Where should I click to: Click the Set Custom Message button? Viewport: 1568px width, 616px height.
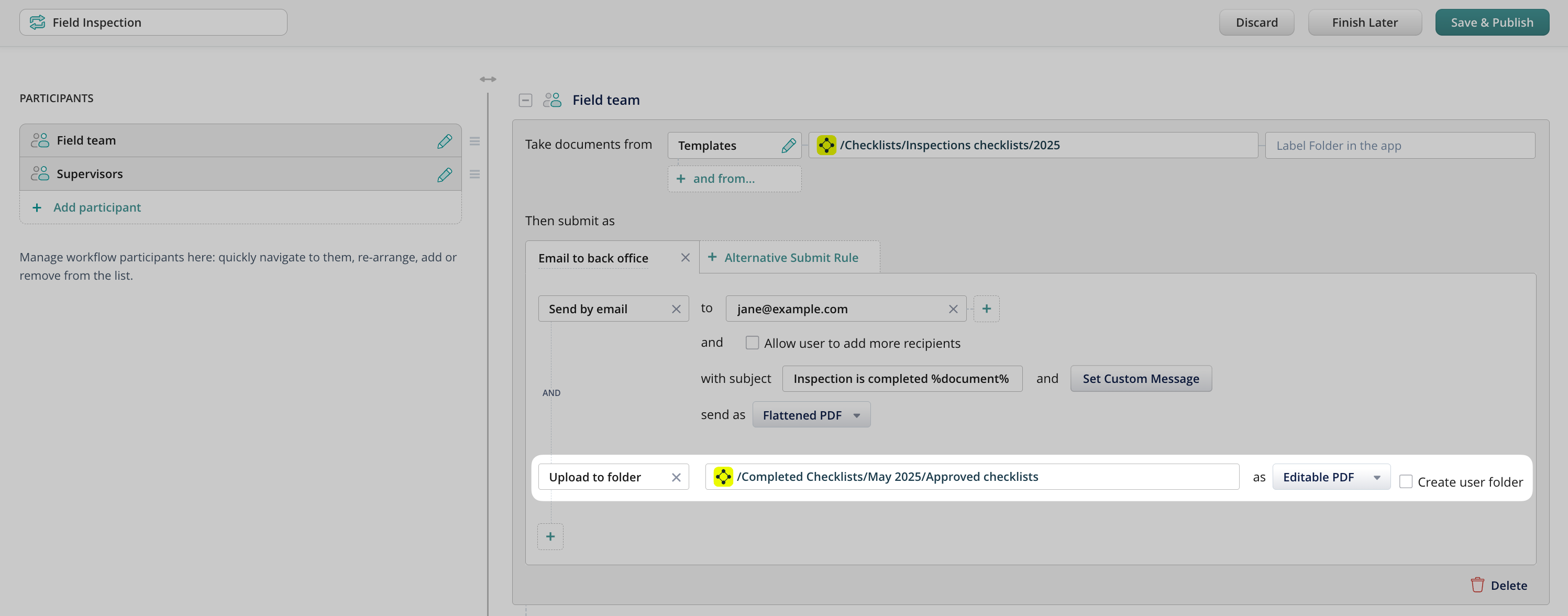[x=1140, y=379]
